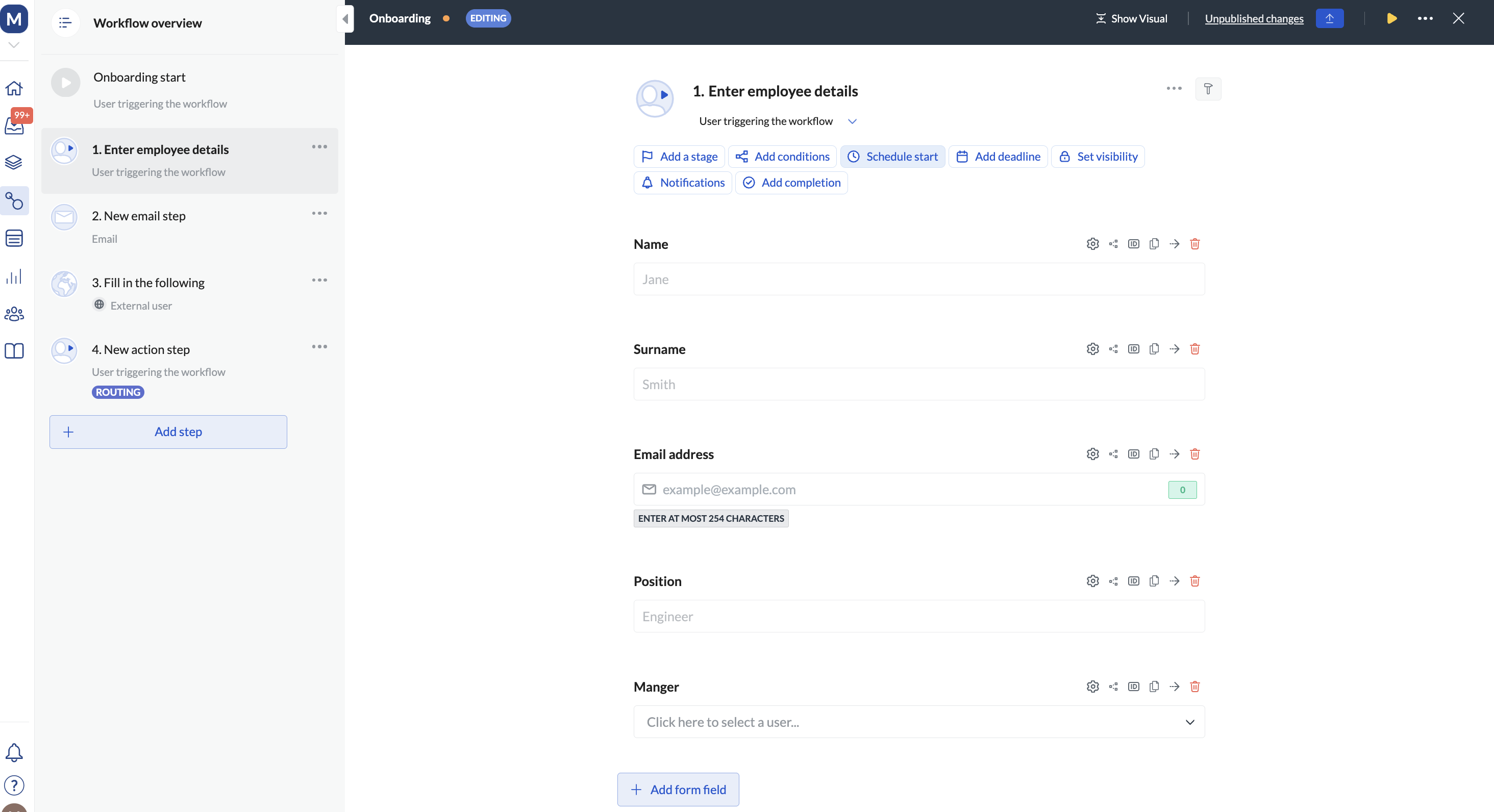
Task: Open the Reports bar chart icon
Action: [x=14, y=276]
